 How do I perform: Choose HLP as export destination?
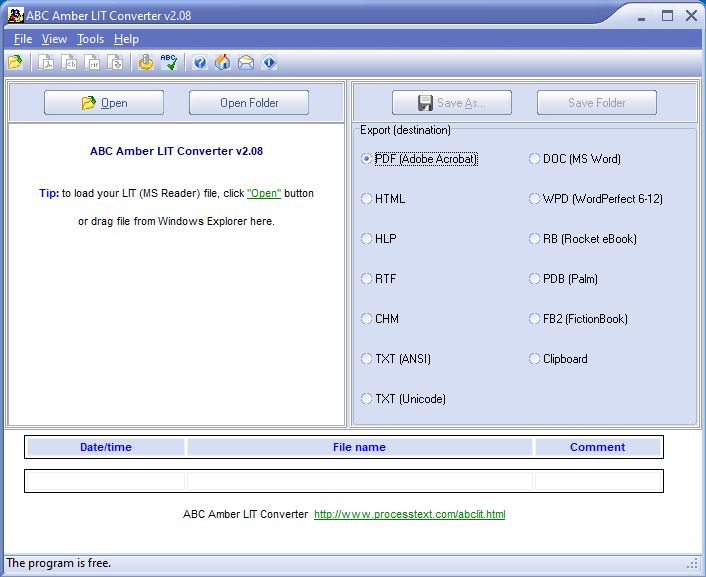pos(379,239)
